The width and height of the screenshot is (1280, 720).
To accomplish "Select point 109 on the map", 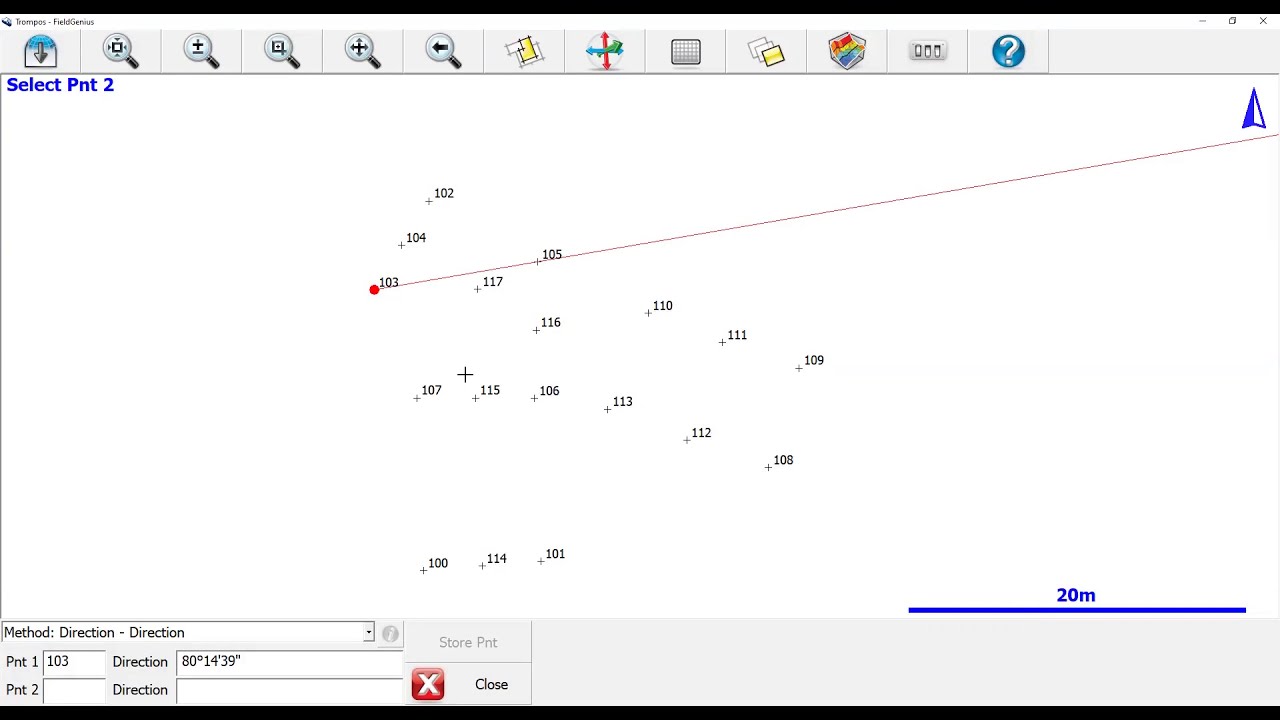I will [799, 368].
